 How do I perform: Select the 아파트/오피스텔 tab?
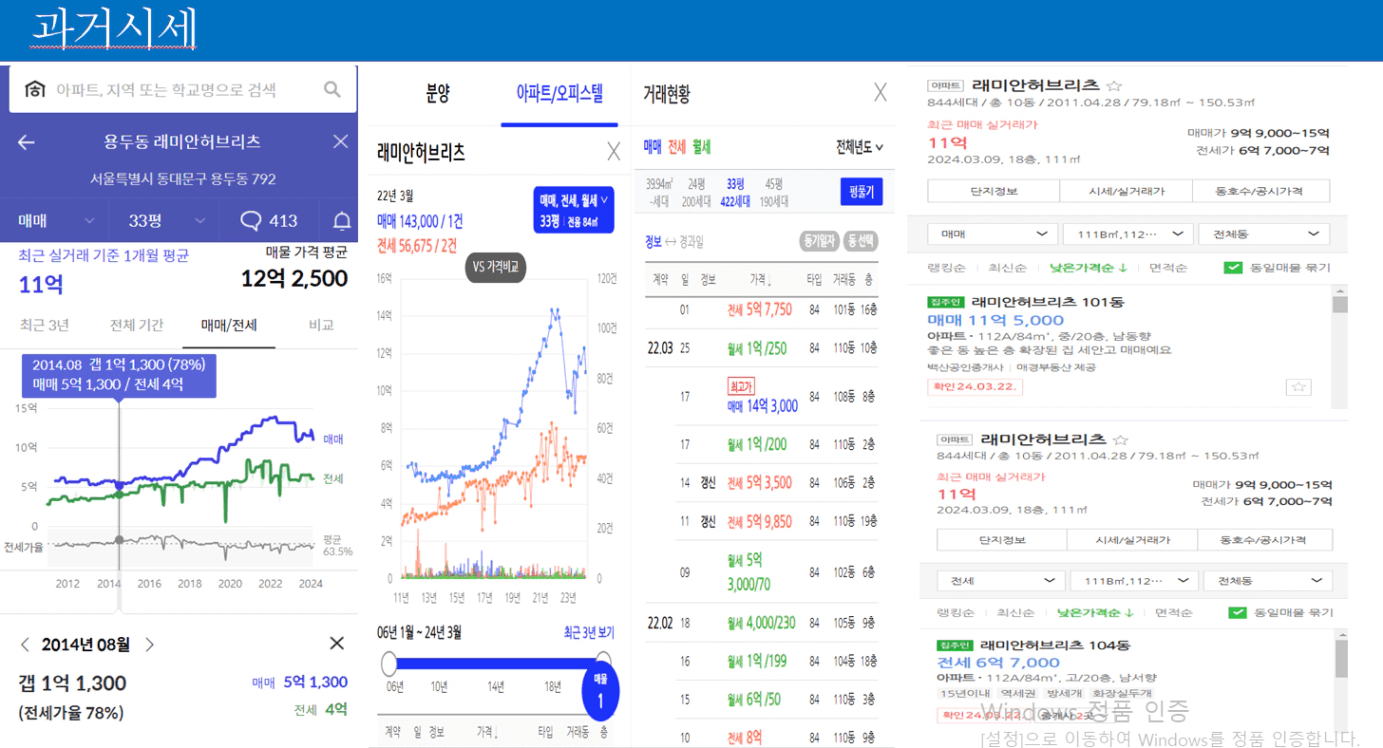(560, 94)
